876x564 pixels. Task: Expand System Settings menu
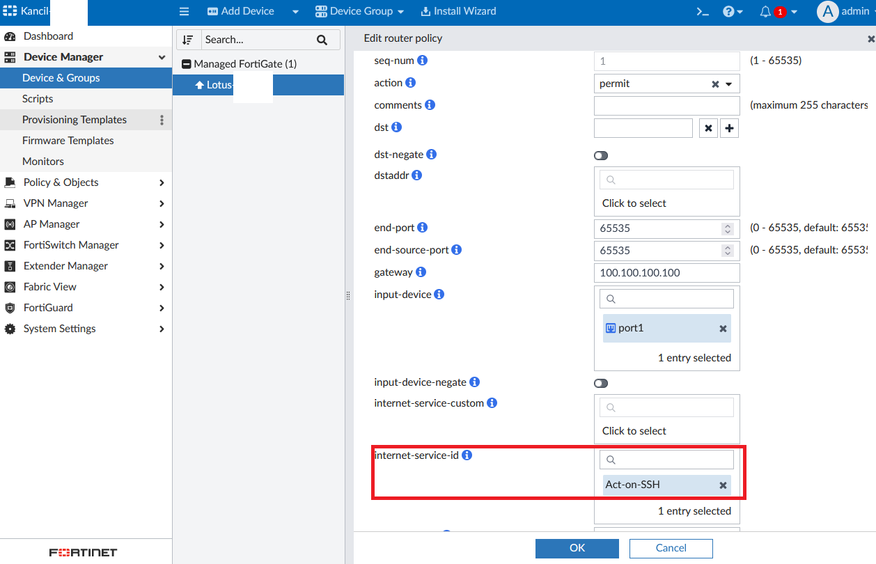[x=161, y=329]
